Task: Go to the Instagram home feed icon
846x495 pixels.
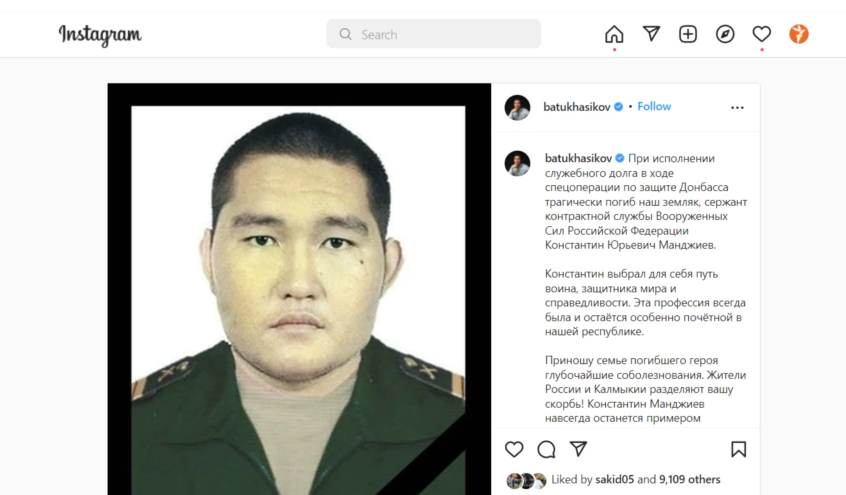Action: pos(614,34)
